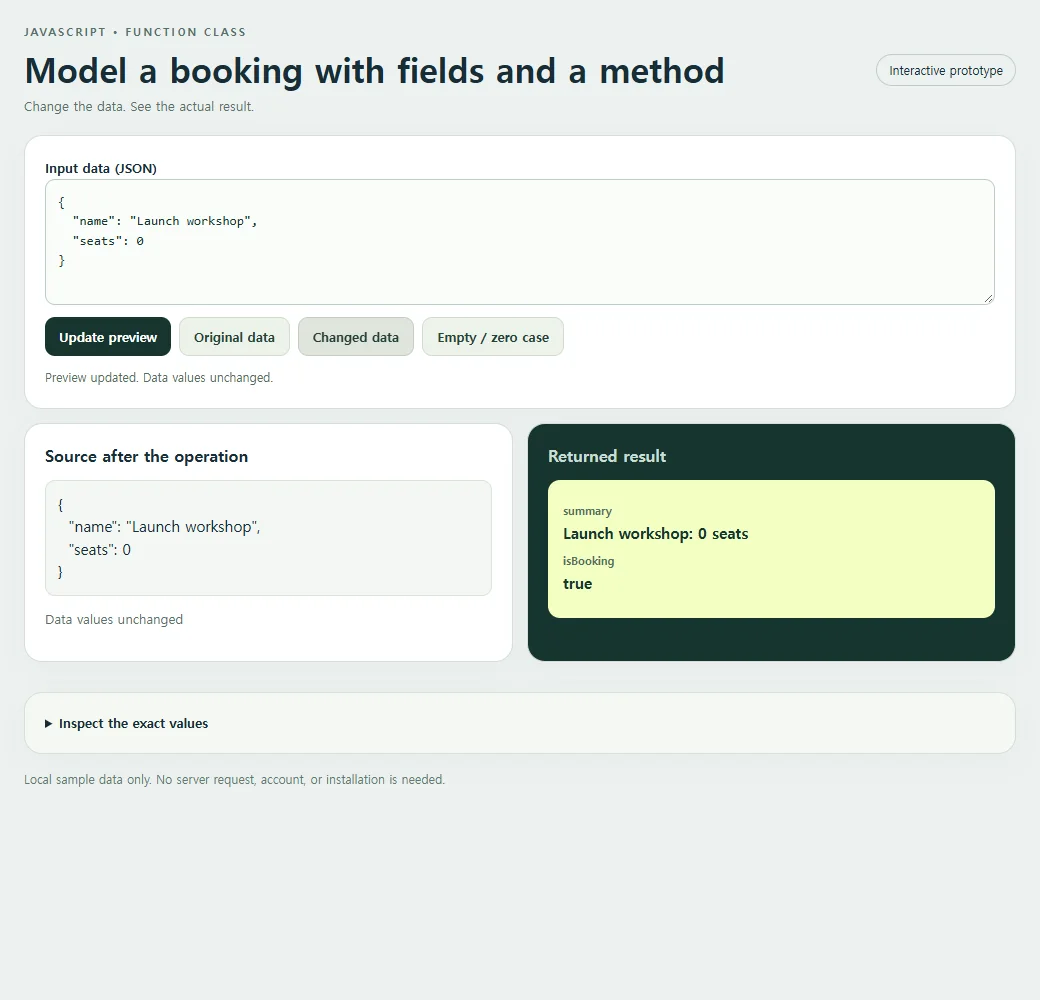Screen dimensions: 1040x1000
Task: Click the '"name": "Launch workshop",' line in the input
Action: (165, 221)
